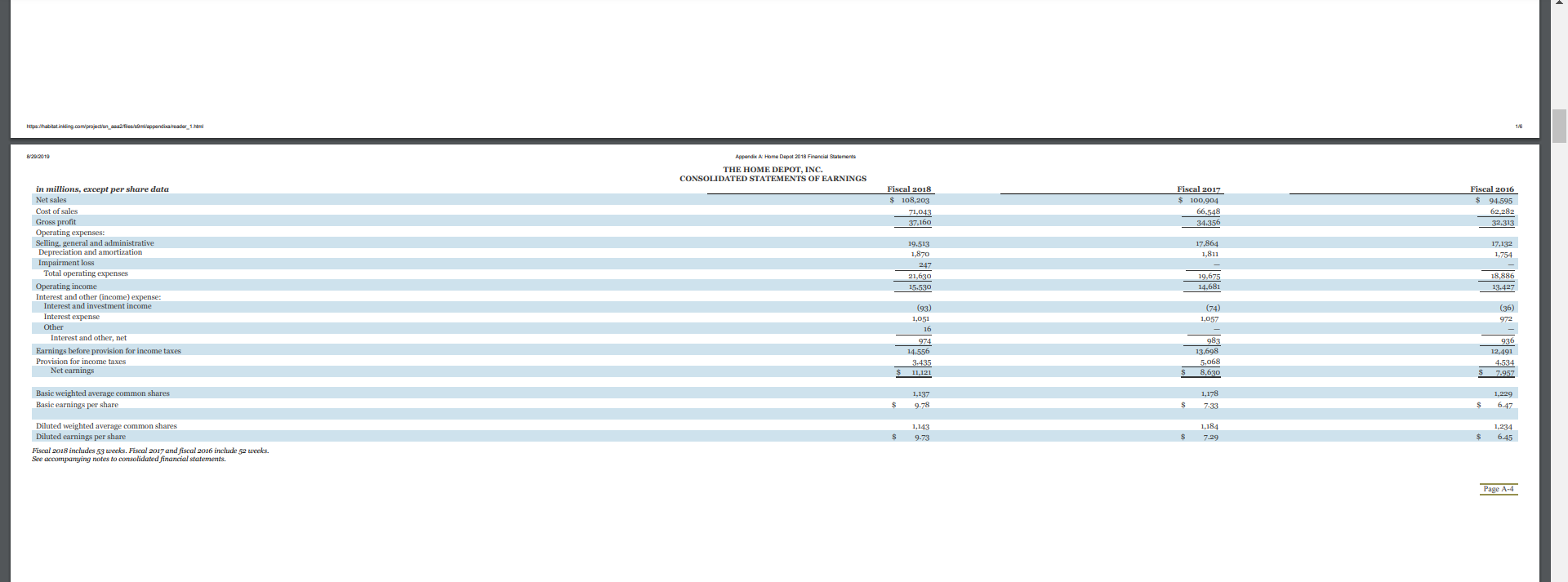Click the 'Fiscal 2016' column header

coord(1492,189)
